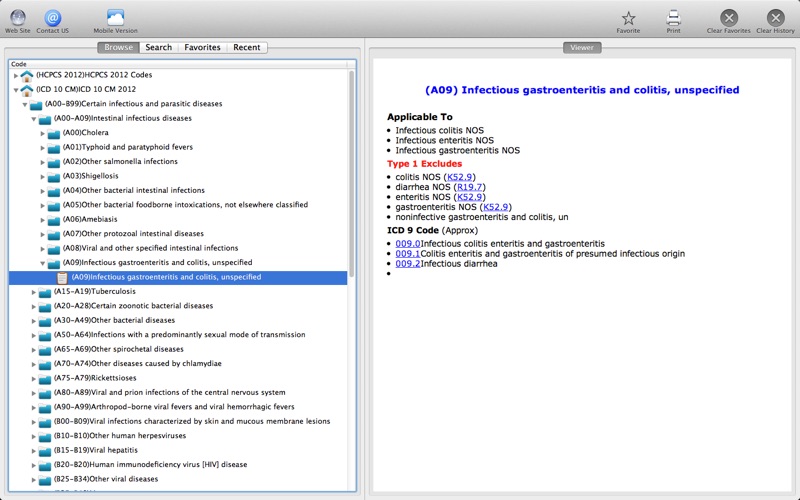The image size is (800, 500).
Task: Expand the HCPCS 2012 Codes tree node
Action: [x=16, y=76]
